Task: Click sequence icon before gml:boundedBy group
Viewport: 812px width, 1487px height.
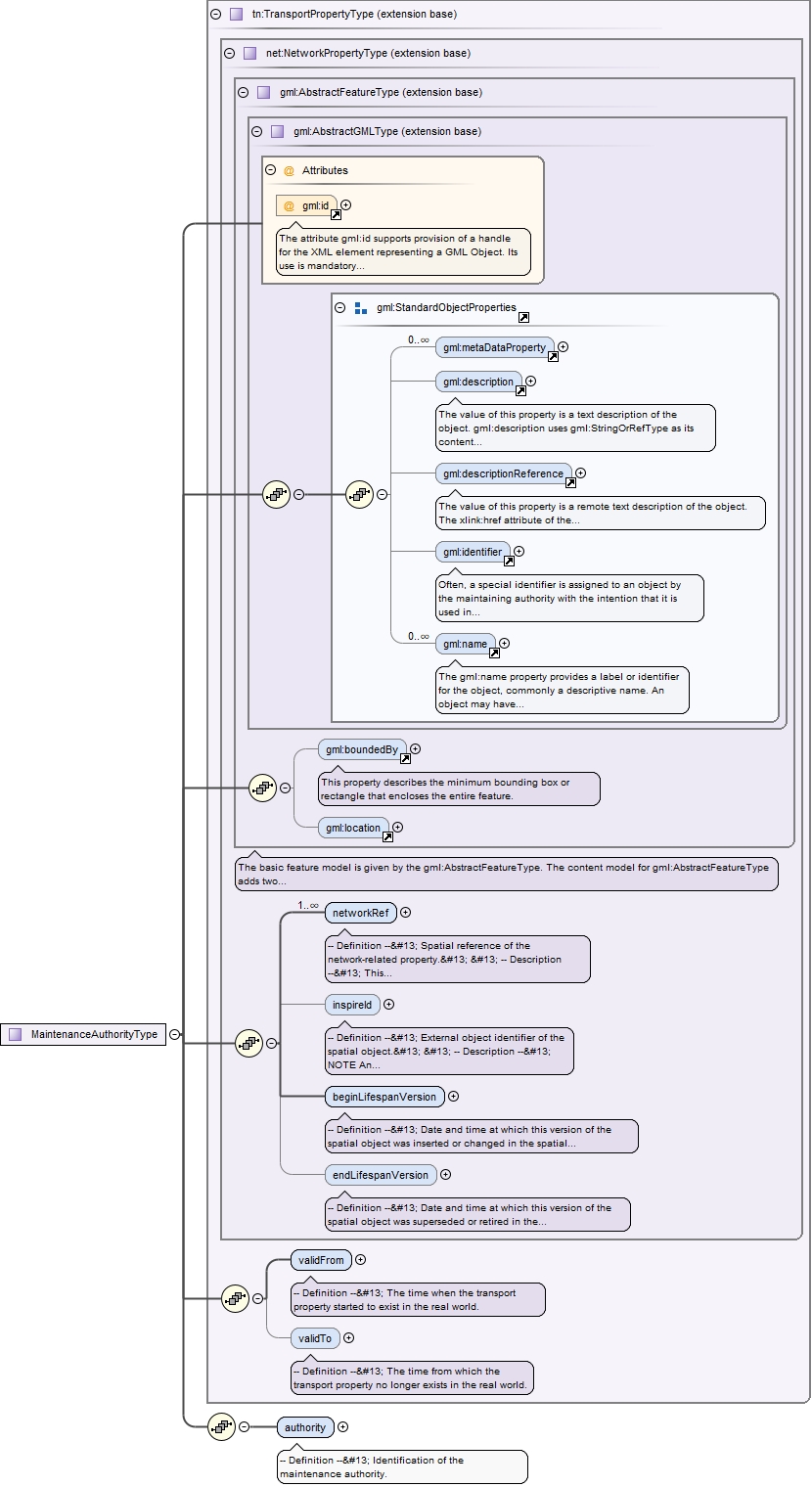Action: coord(263,788)
